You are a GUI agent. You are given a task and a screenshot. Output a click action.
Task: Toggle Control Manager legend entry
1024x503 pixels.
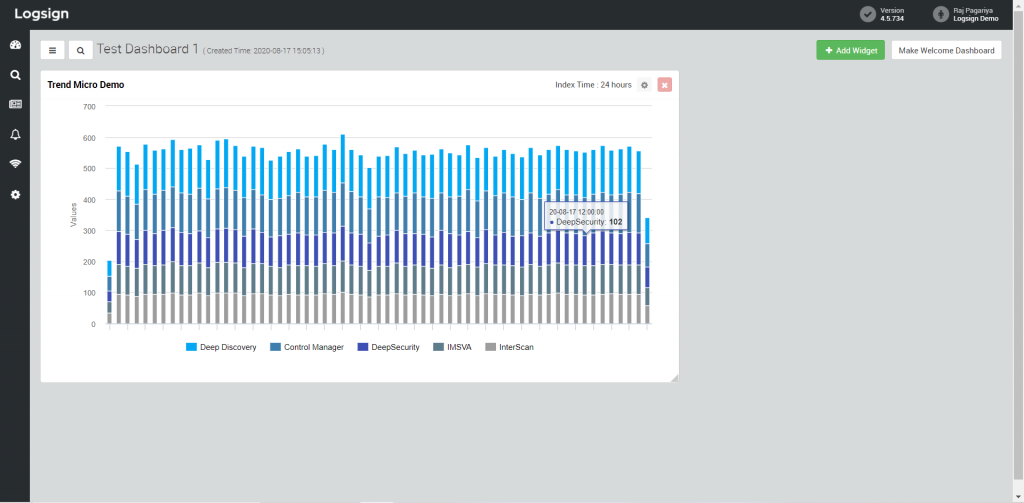(x=307, y=348)
